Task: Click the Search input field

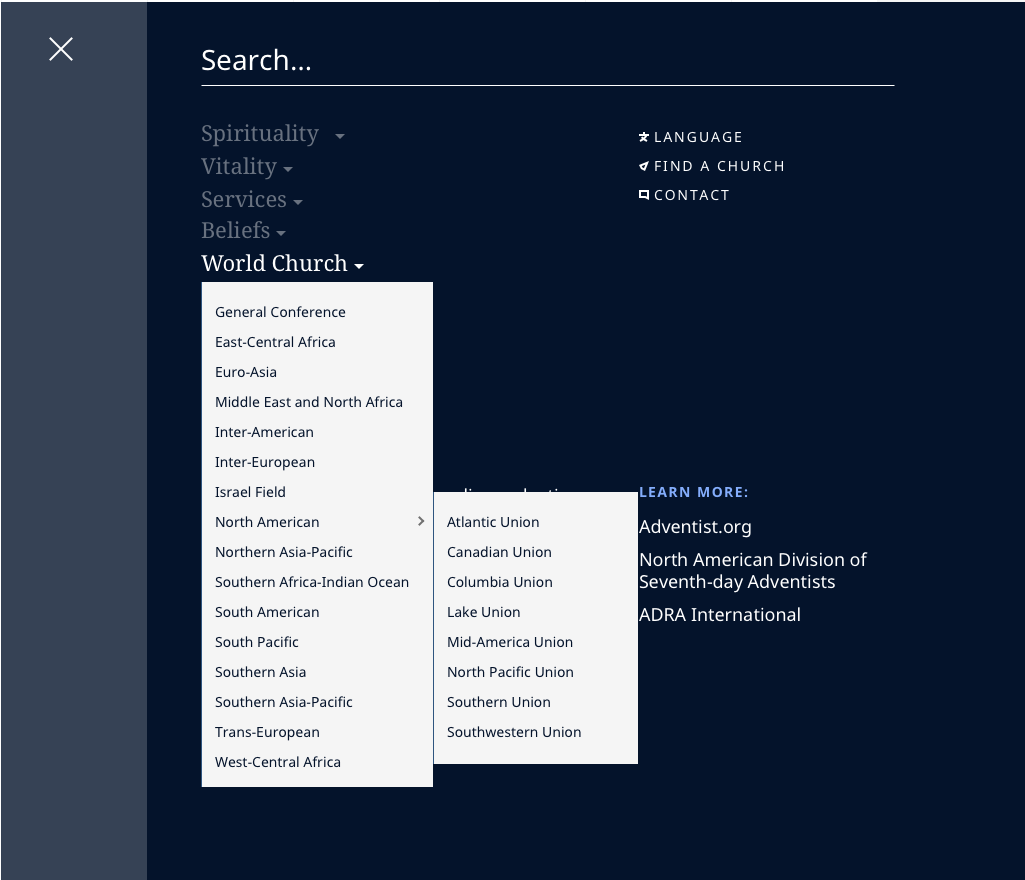Action: 548,60
